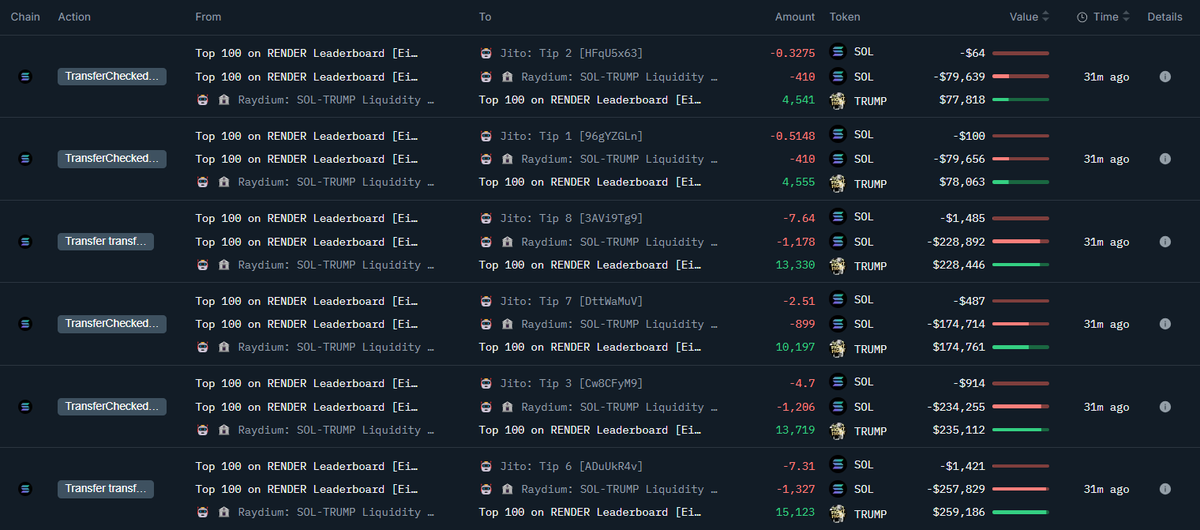The width and height of the screenshot is (1200, 530).
Task: Click the amount -0.5148
Action: click(793, 135)
